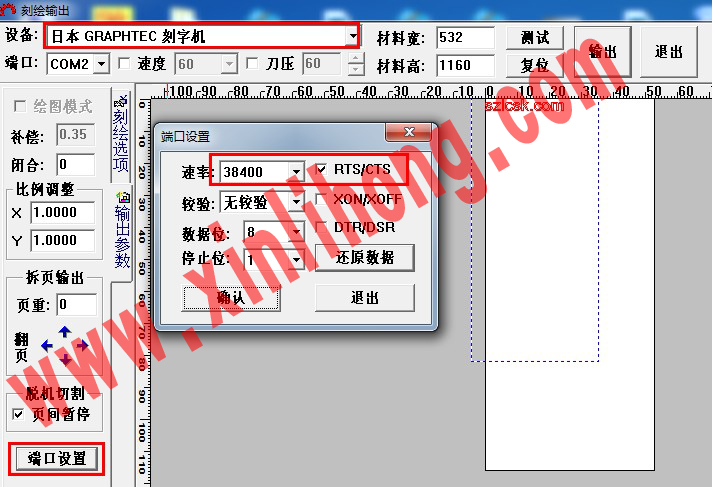Image resolution: width=712 pixels, height=487 pixels.
Task: Enable the 速度 checkbox
Action: click(x=124, y=64)
